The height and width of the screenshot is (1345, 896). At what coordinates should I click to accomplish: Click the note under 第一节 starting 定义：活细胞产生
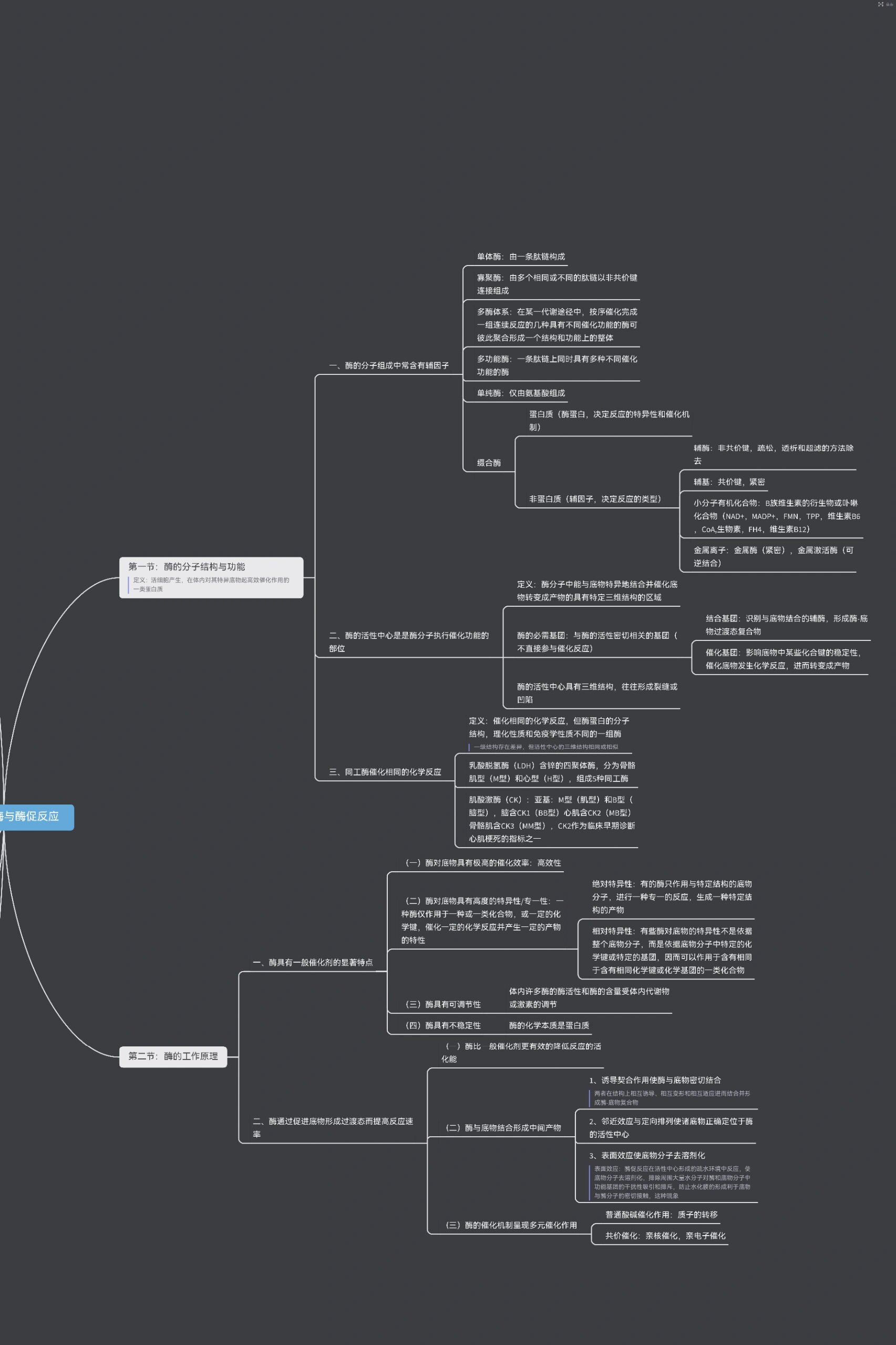(x=211, y=584)
